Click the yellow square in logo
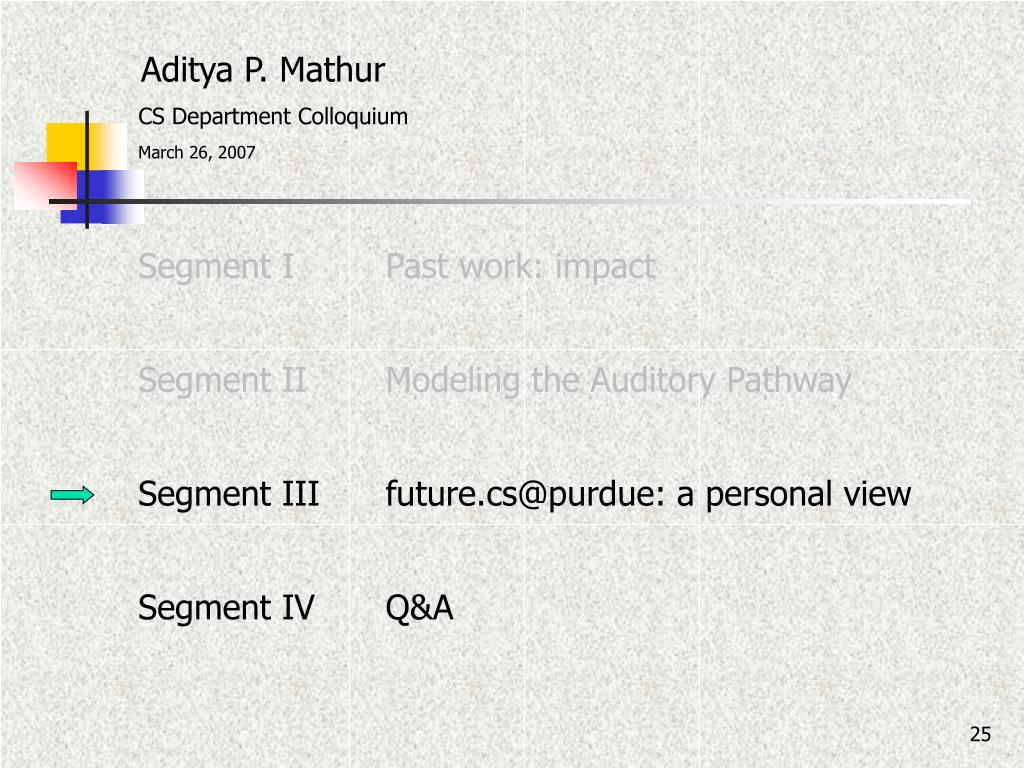This screenshot has height=768, width=1024. tap(85, 147)
